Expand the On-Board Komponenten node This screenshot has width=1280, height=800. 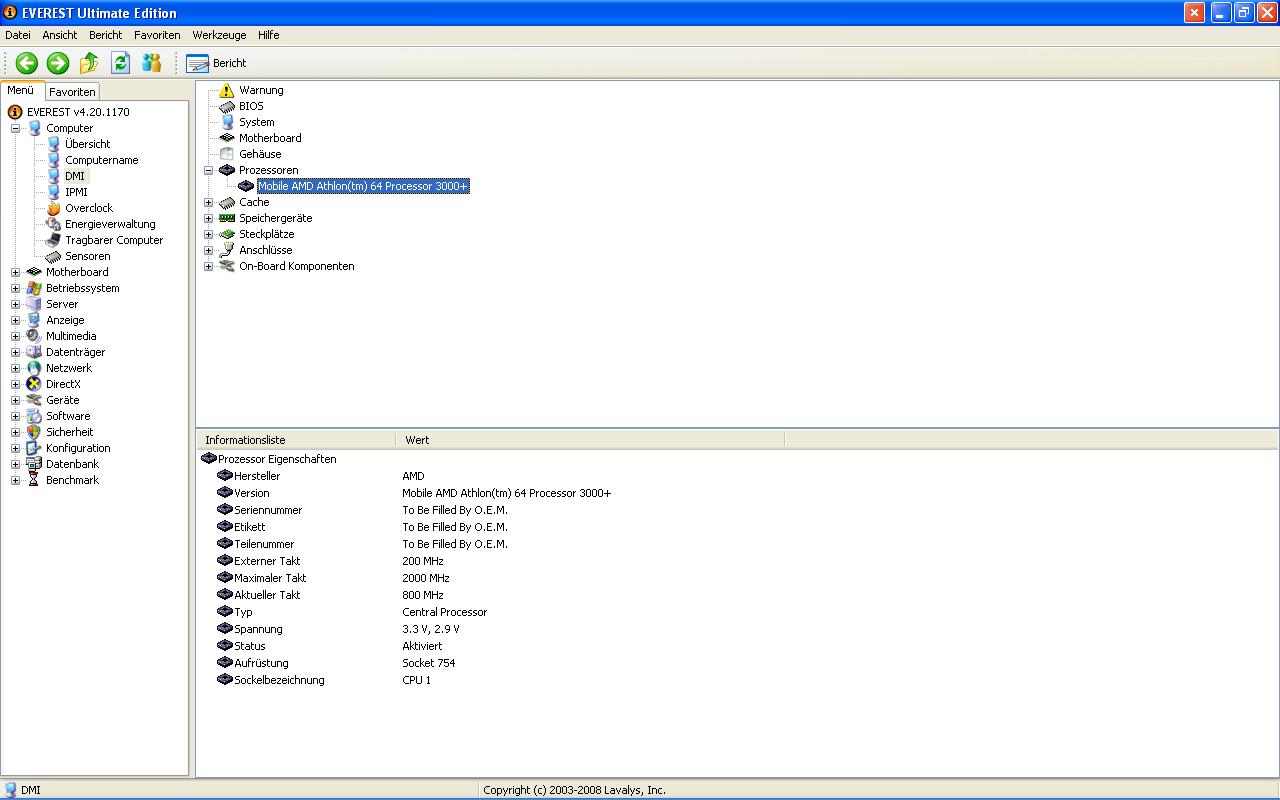(x=208, y=266)
